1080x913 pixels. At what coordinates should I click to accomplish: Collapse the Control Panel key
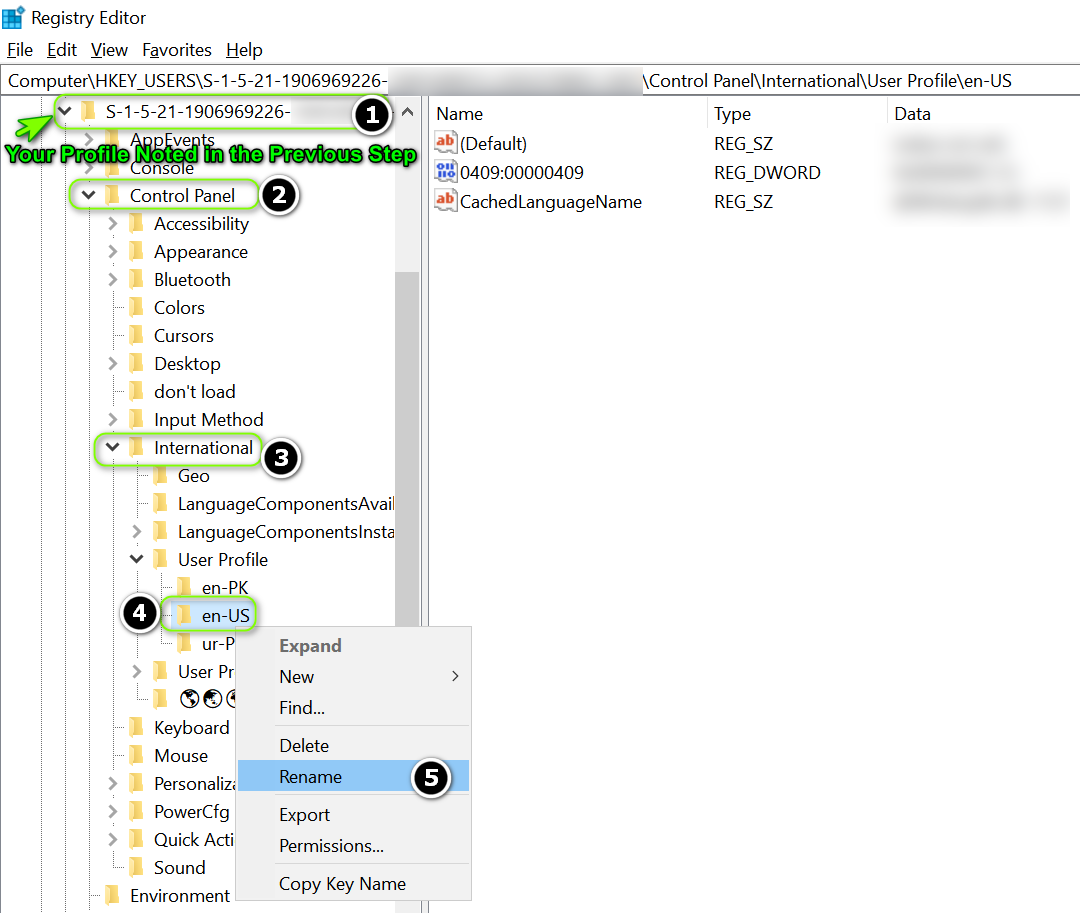coord(88,196)
